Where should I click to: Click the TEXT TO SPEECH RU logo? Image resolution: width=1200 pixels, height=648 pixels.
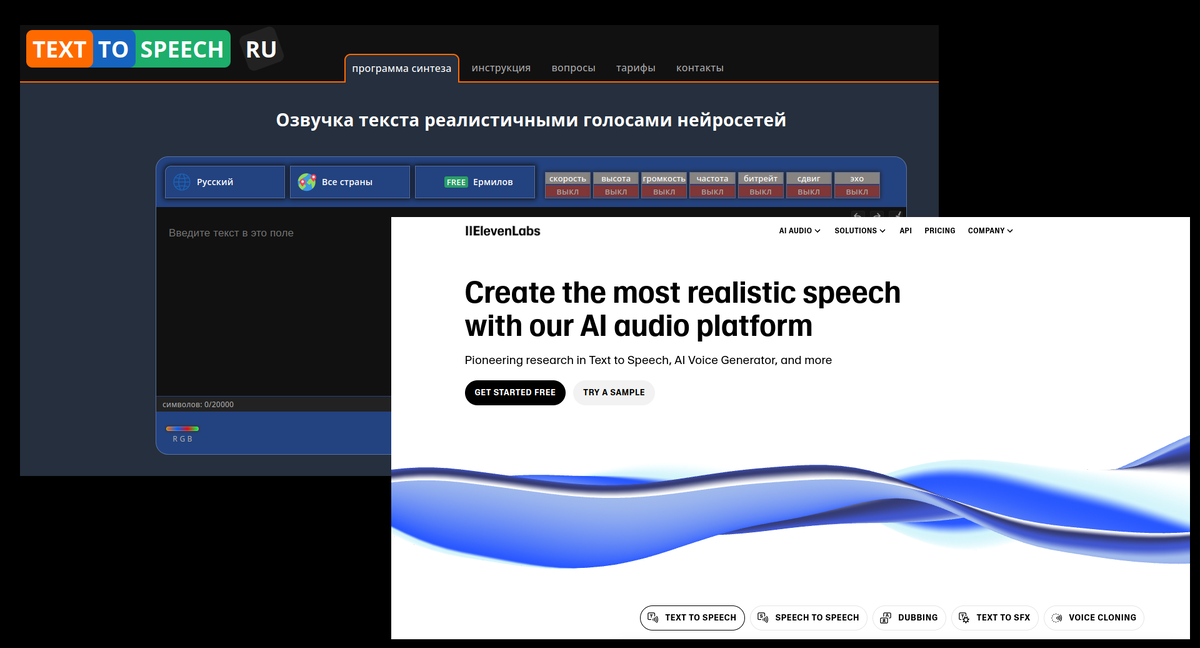pyautogui.click(x=154, y=49)
